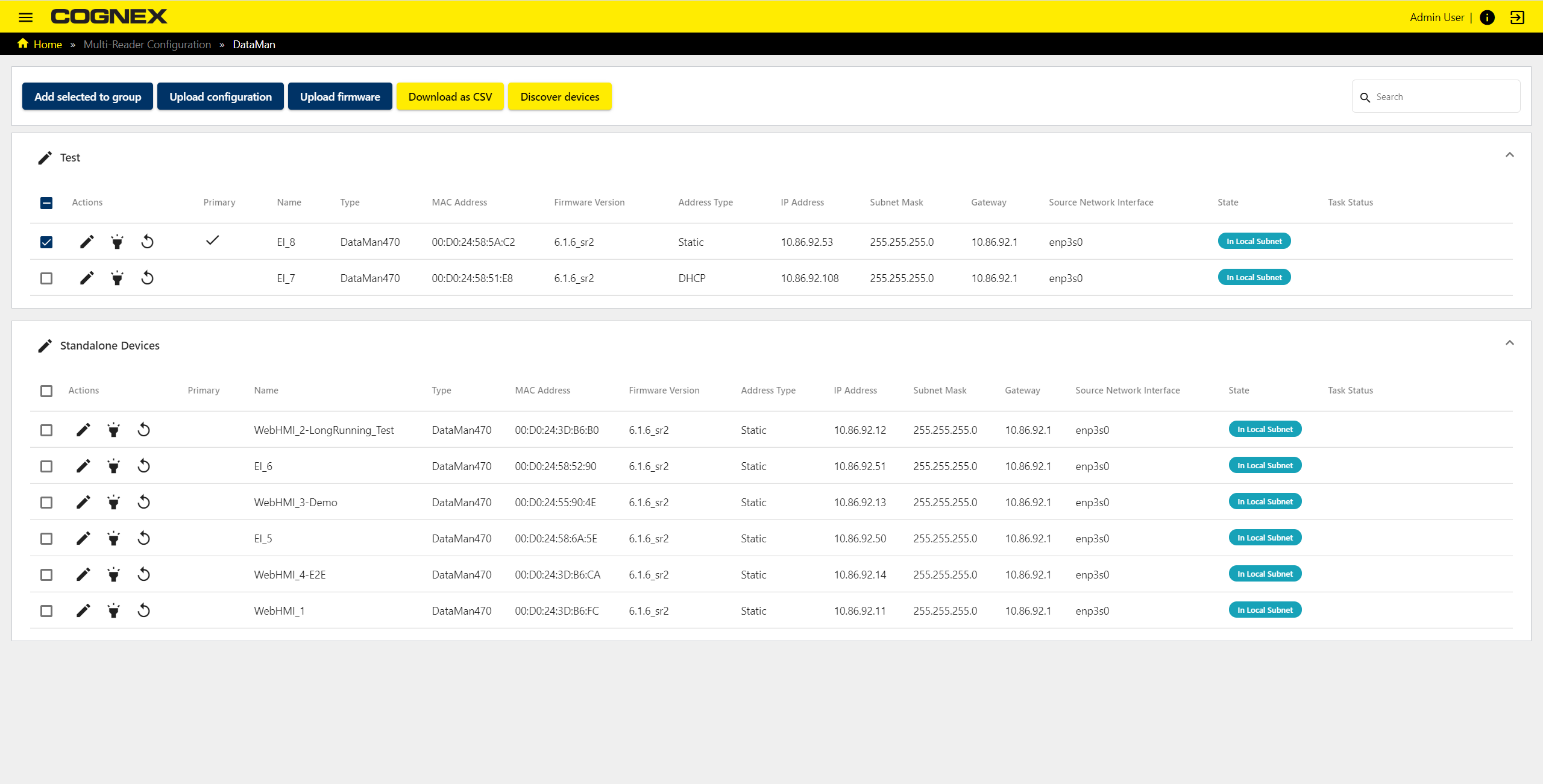Collapse the Standalone Devices section
Screen dimensions: 1543x784
click(x=1510, y=342)
